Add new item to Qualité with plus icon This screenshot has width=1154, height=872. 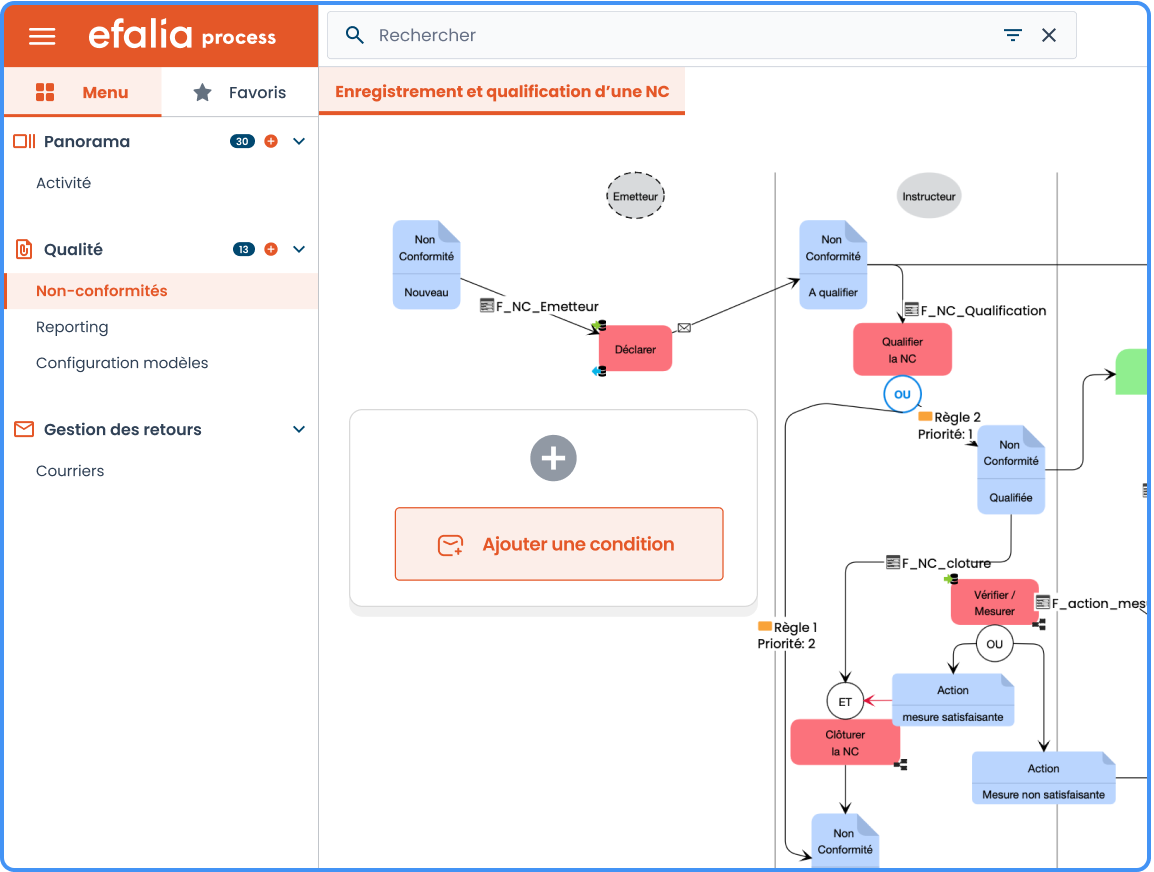click(271, 249)
